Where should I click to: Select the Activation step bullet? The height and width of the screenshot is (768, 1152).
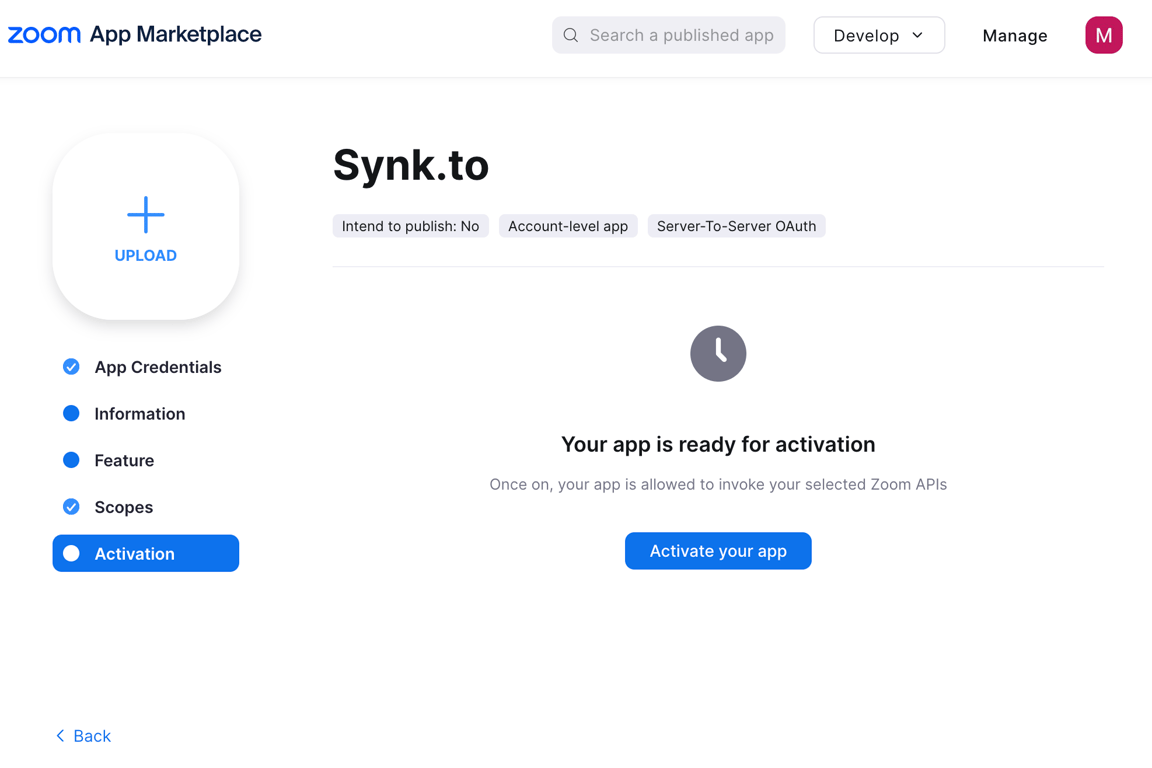tap(71, 554)
